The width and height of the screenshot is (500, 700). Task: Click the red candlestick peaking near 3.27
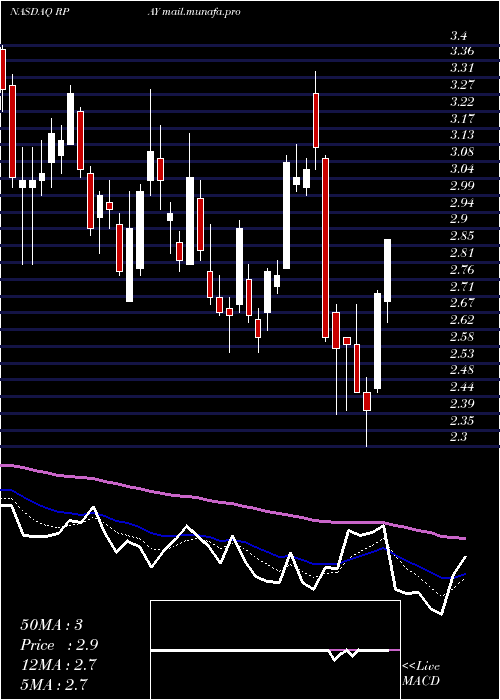(316, 121)
